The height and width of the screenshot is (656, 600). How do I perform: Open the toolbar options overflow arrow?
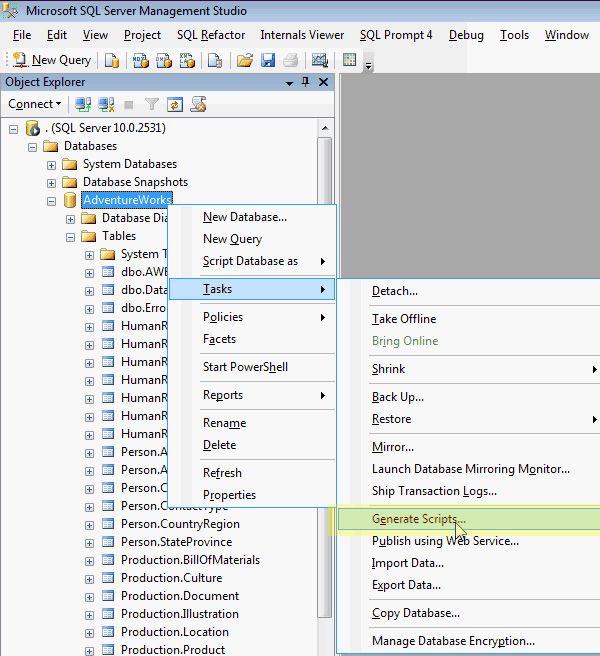(368, 66)
